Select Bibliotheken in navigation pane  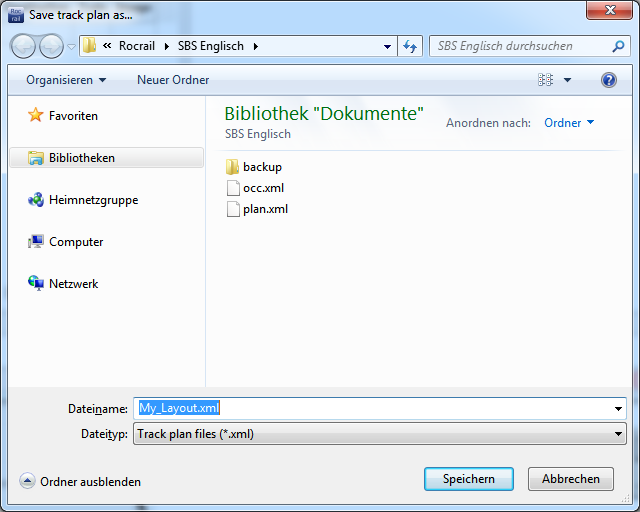point(81,158)
